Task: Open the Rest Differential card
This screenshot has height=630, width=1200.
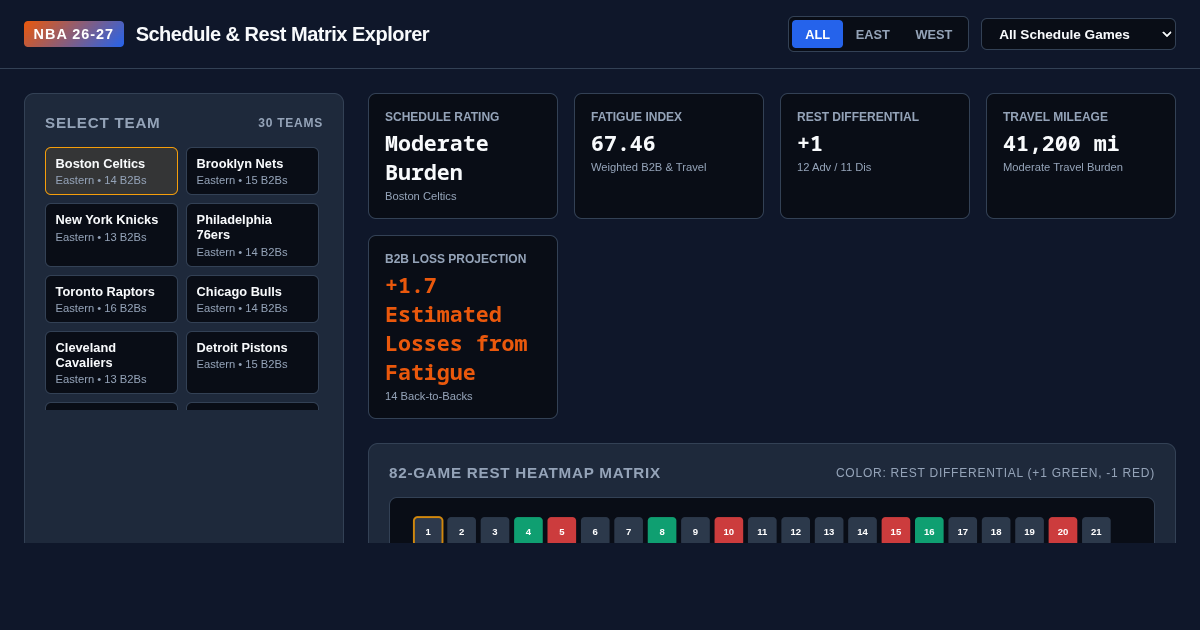Action: pyautogui.click(x=875, y=156)
